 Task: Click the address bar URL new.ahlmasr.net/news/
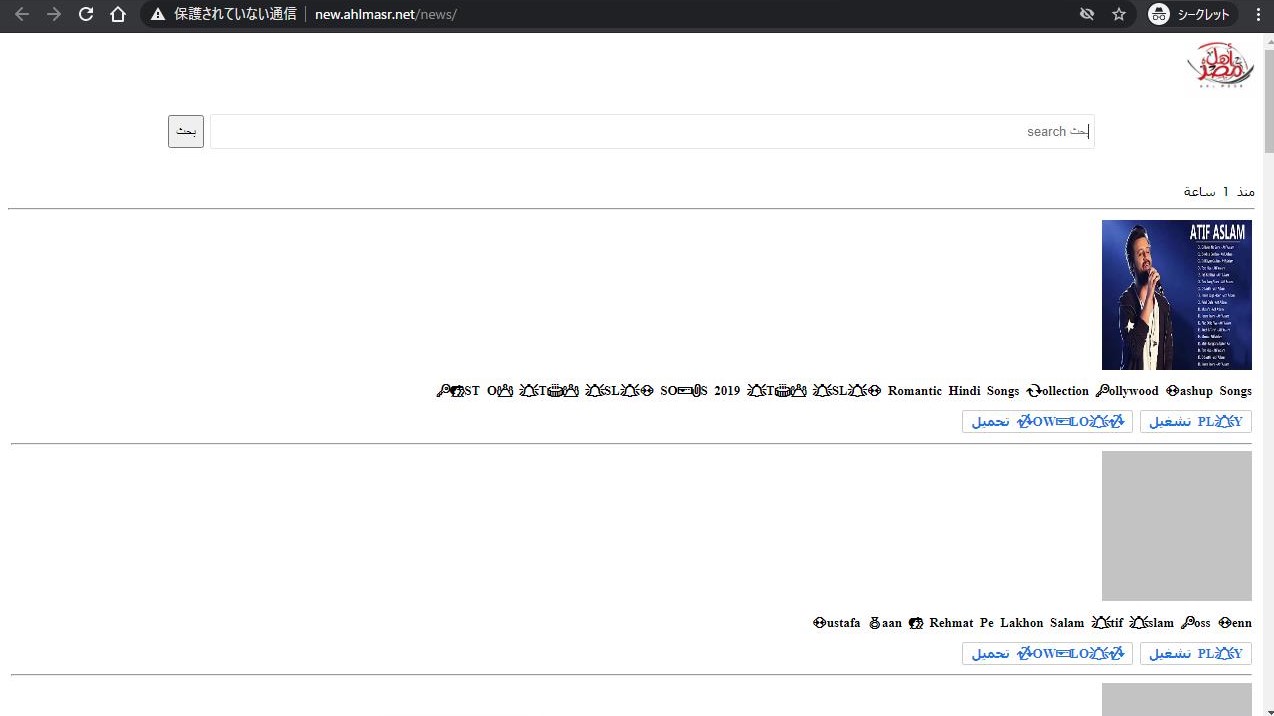point(386,14)
